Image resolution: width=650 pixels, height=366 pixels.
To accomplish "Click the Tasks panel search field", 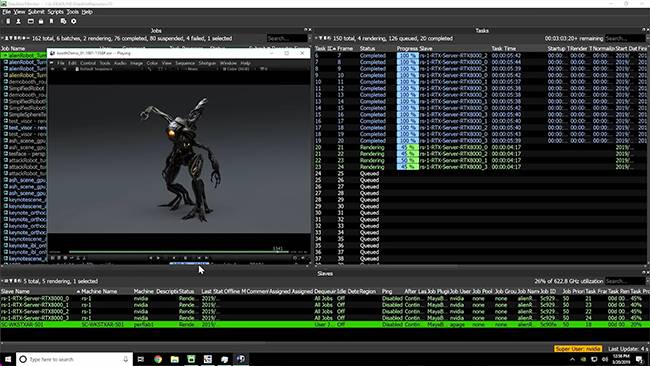I will 625,39.
